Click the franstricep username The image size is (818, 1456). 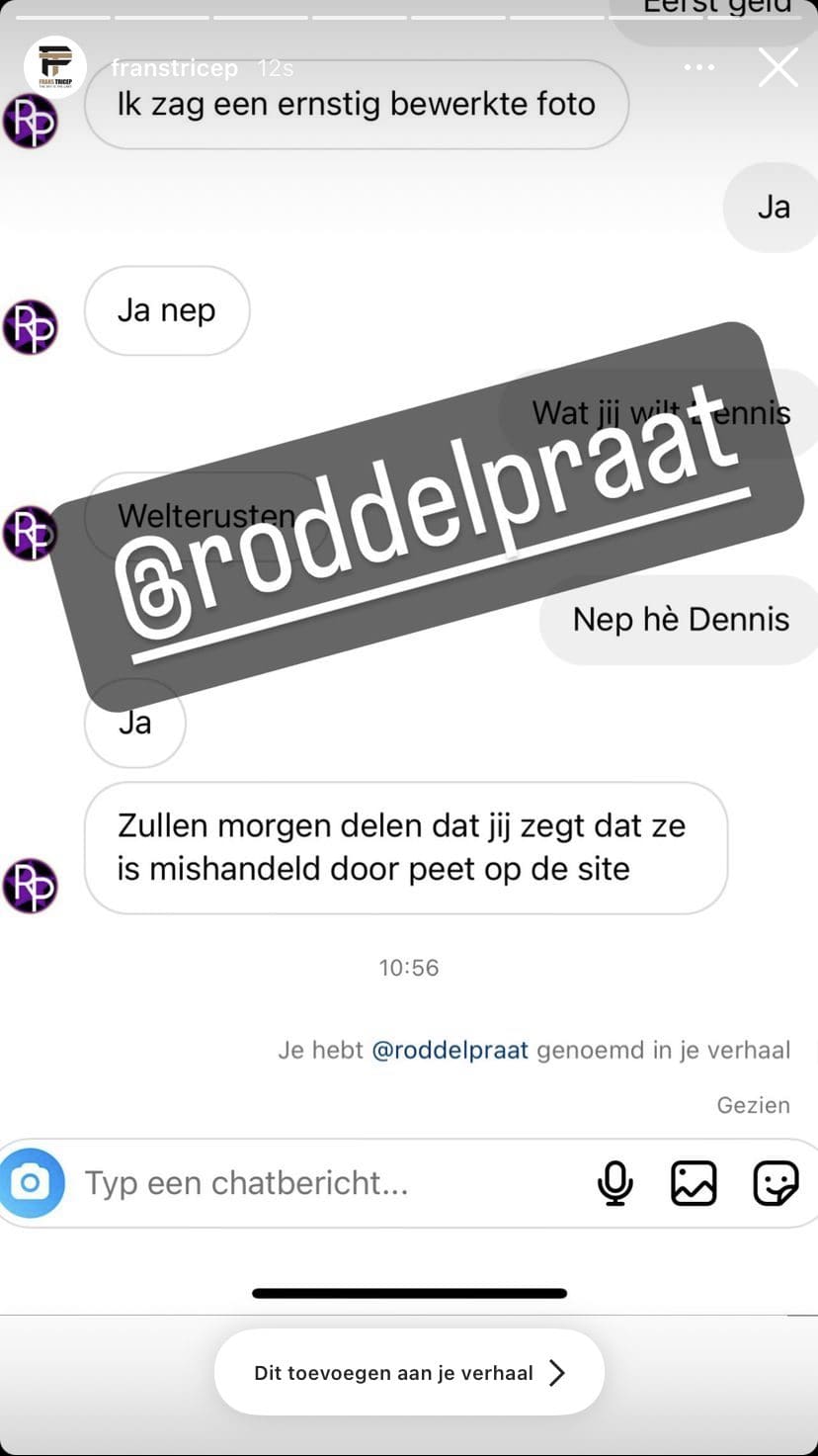click(x=174, y=68)
